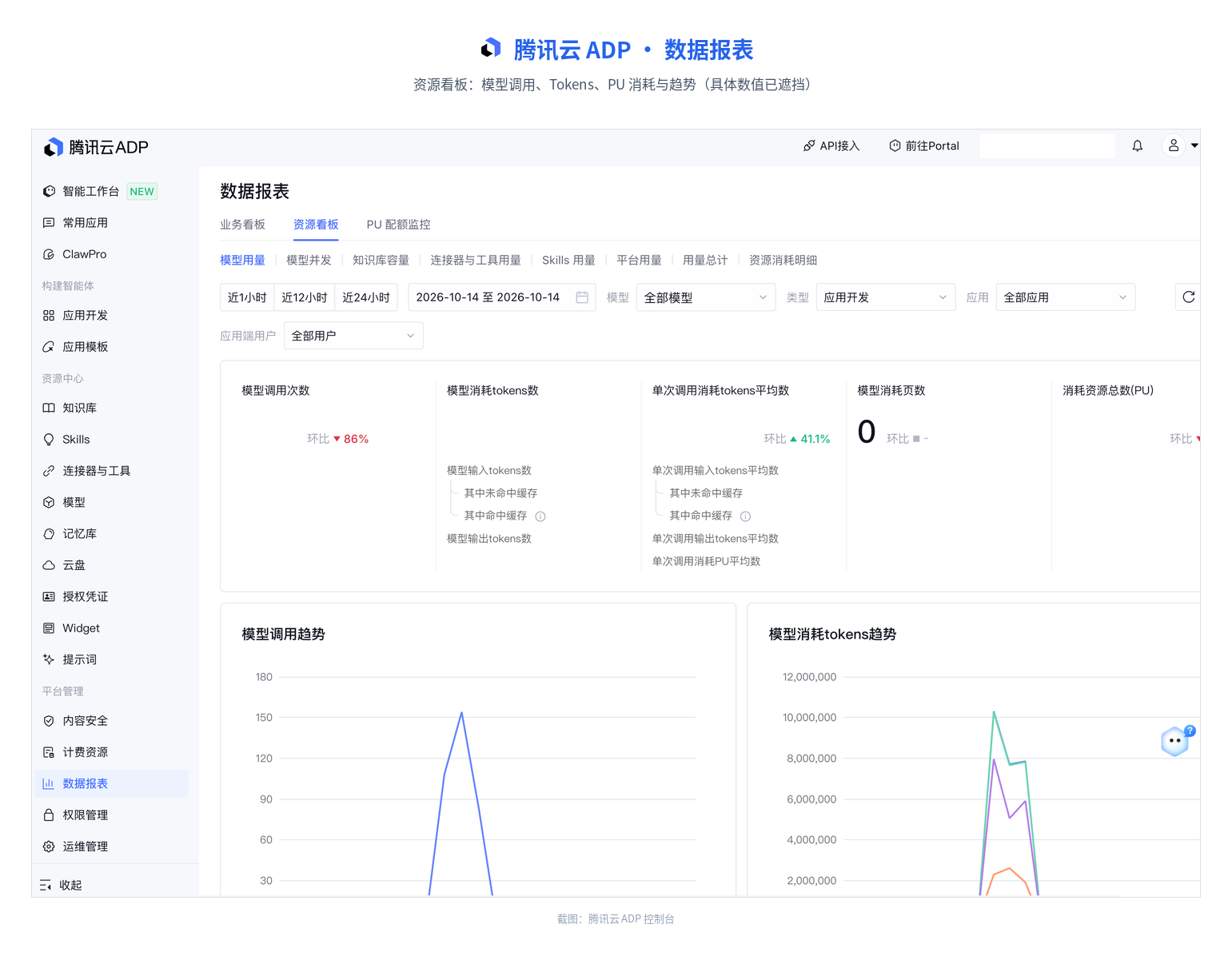Image resolution: width=1232 pixels, height=964 pixels.
Task: Expand the 全部应用 application dropdown
Action: pos(1066,297)
